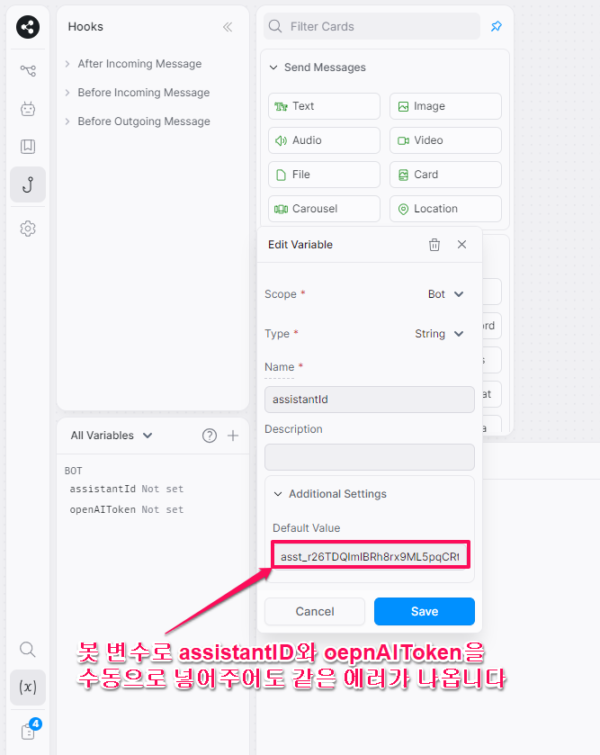The height and width of the screenshot is (755, 600).
Task: Add a Carousel message card
Action: (324, 208)
